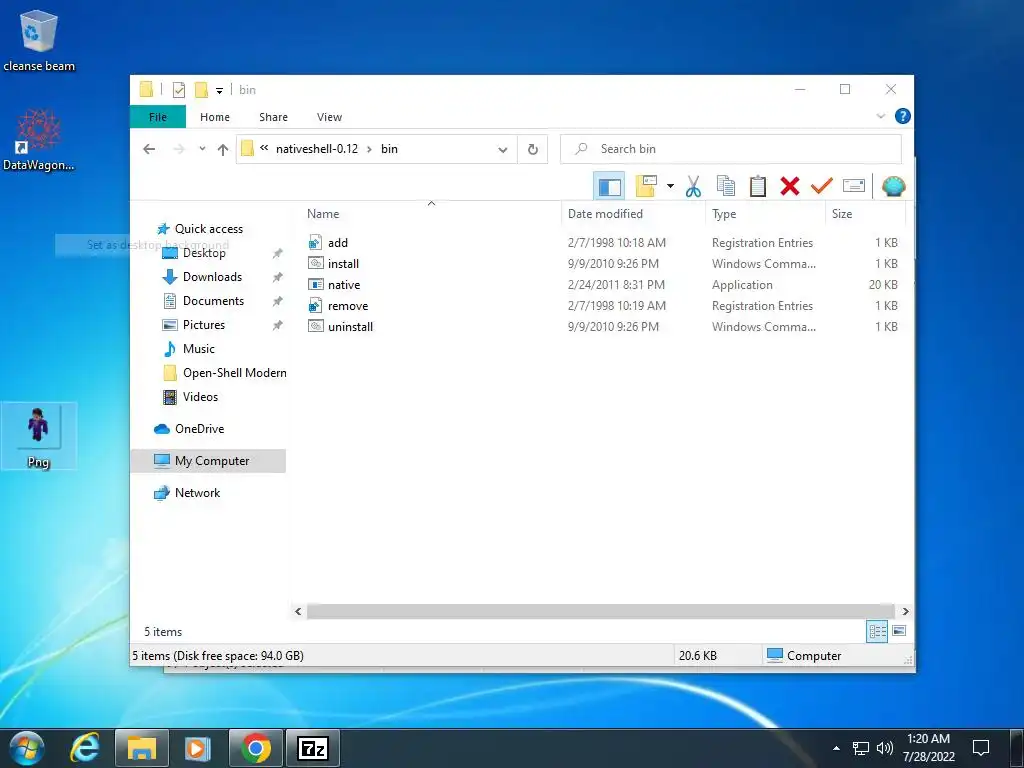The height and width of the screenshot is (768, 1024).
Task: Expand hidden path chevron in address bar
Action: pos(264,148)
